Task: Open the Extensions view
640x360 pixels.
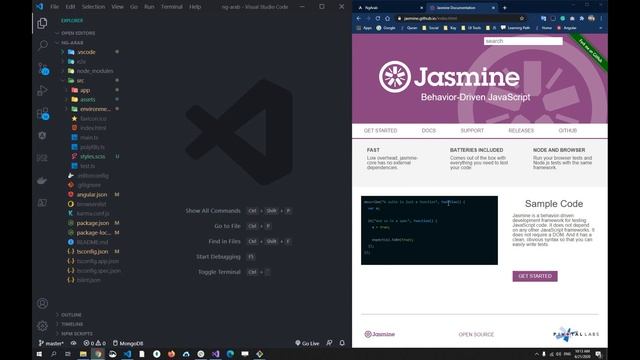Action: coord(43,113)
